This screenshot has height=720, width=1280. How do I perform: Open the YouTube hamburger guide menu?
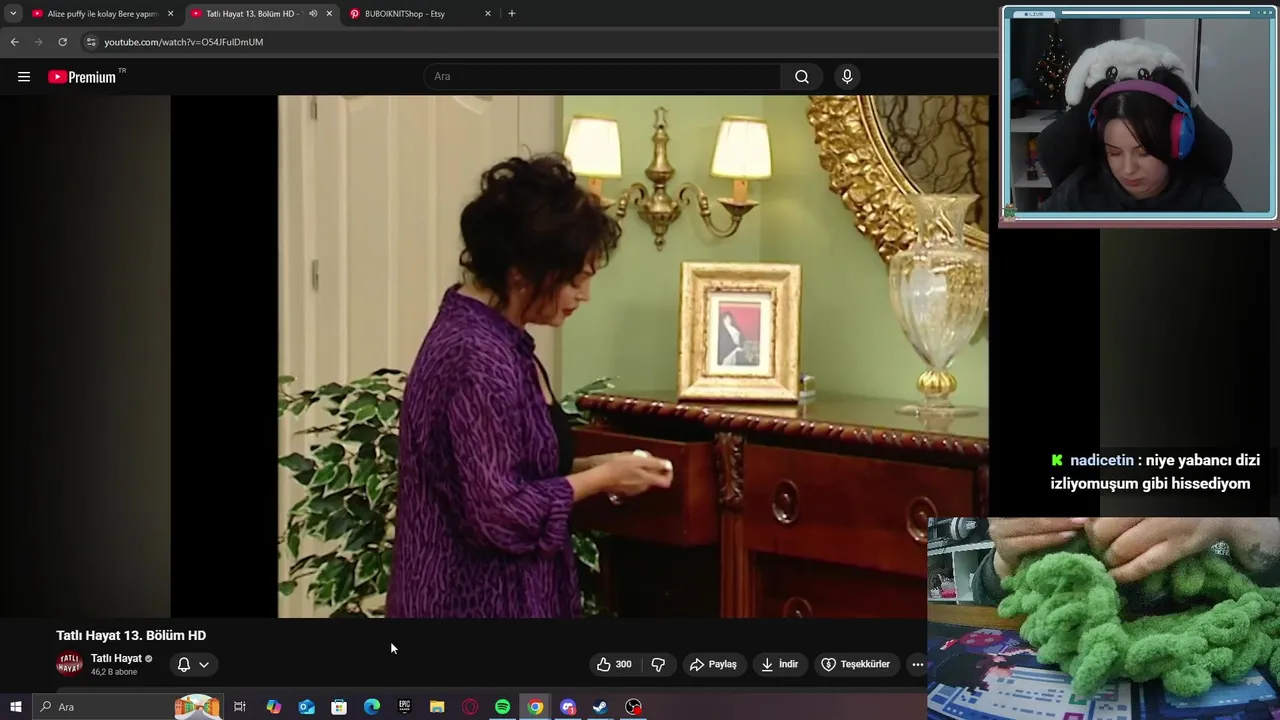24,77
